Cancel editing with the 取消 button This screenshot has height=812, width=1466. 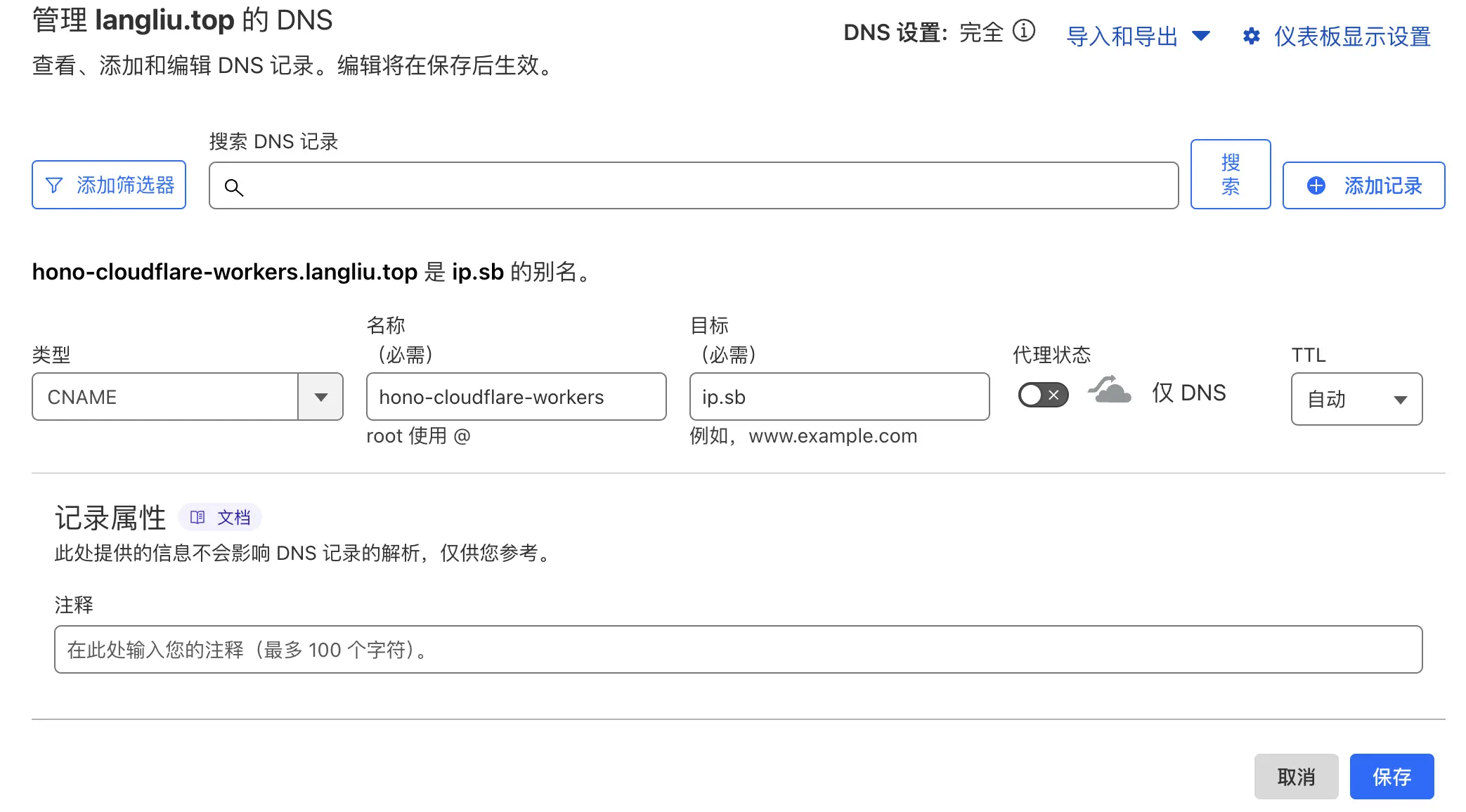1297,776
